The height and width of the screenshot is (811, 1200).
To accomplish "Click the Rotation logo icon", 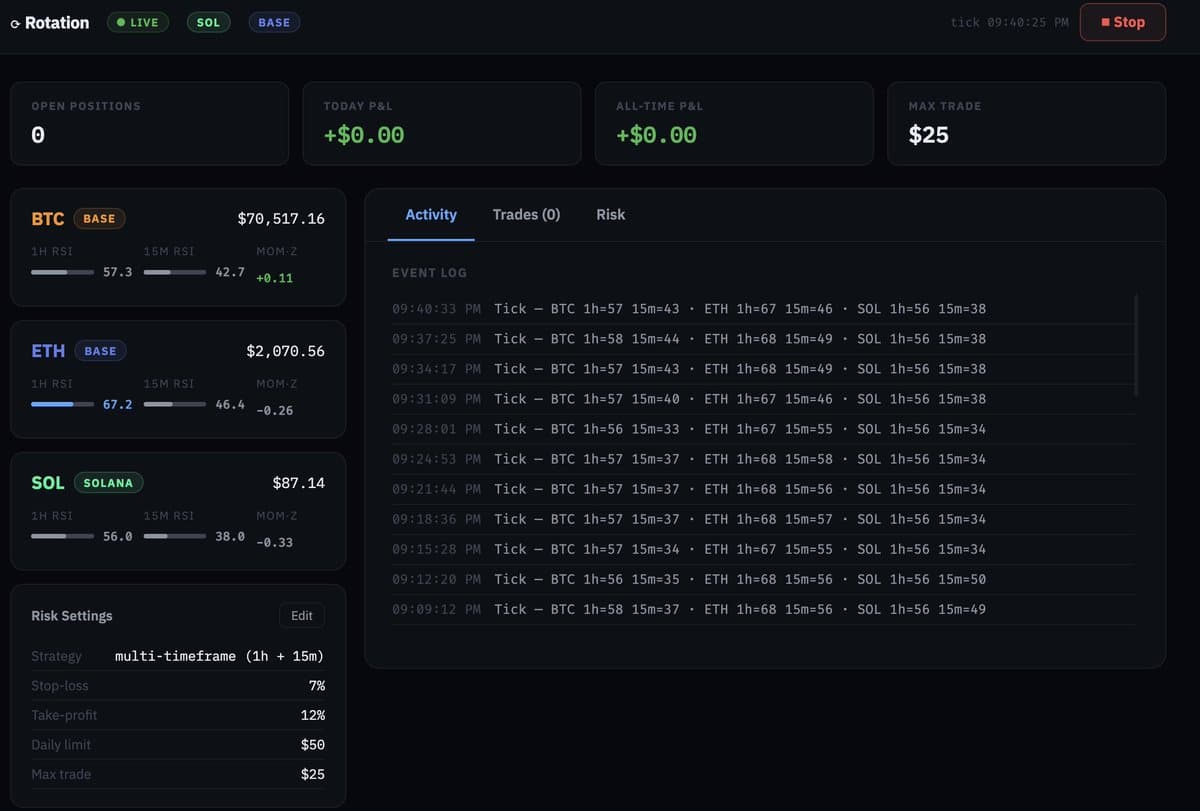I will (x=15, y=23).
